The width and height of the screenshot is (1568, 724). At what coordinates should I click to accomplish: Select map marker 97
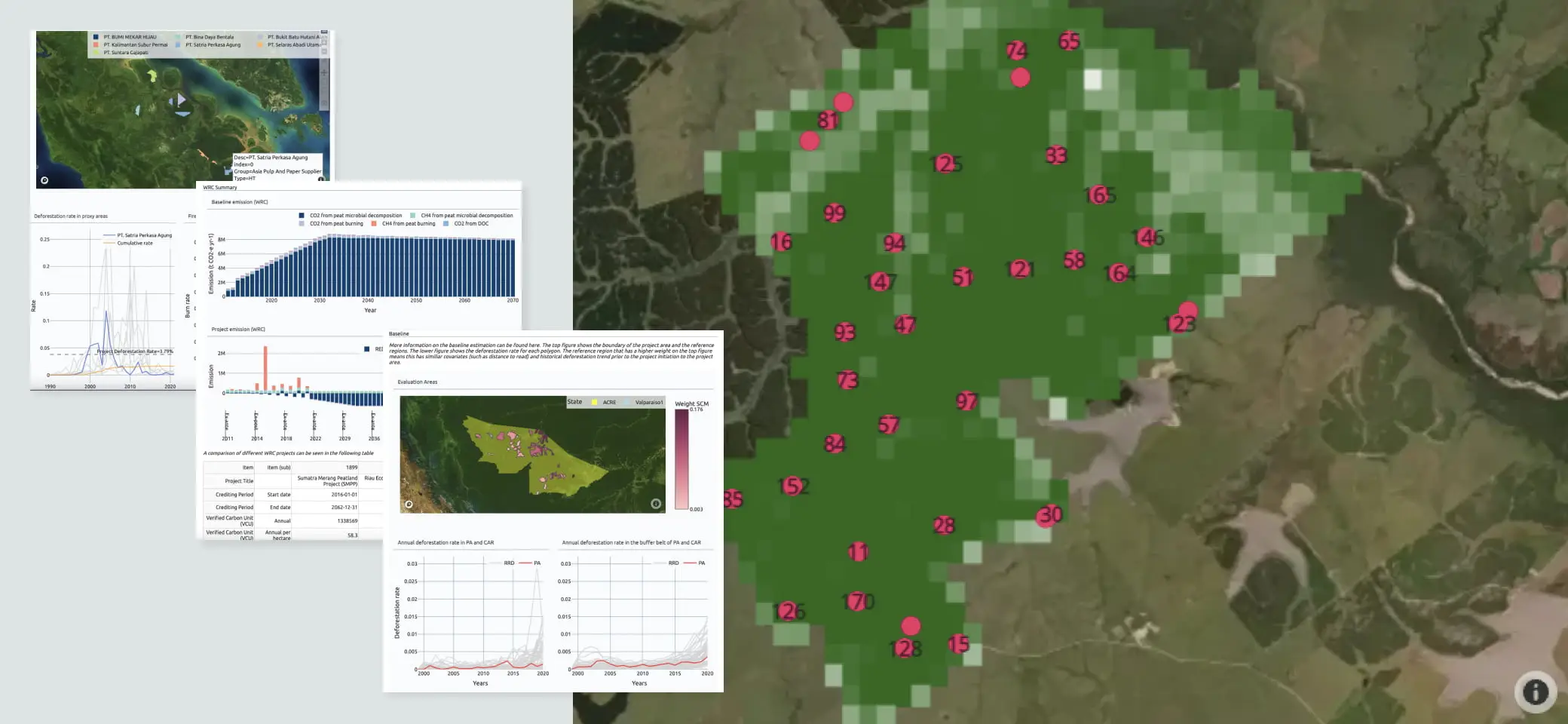click(966, 401)
